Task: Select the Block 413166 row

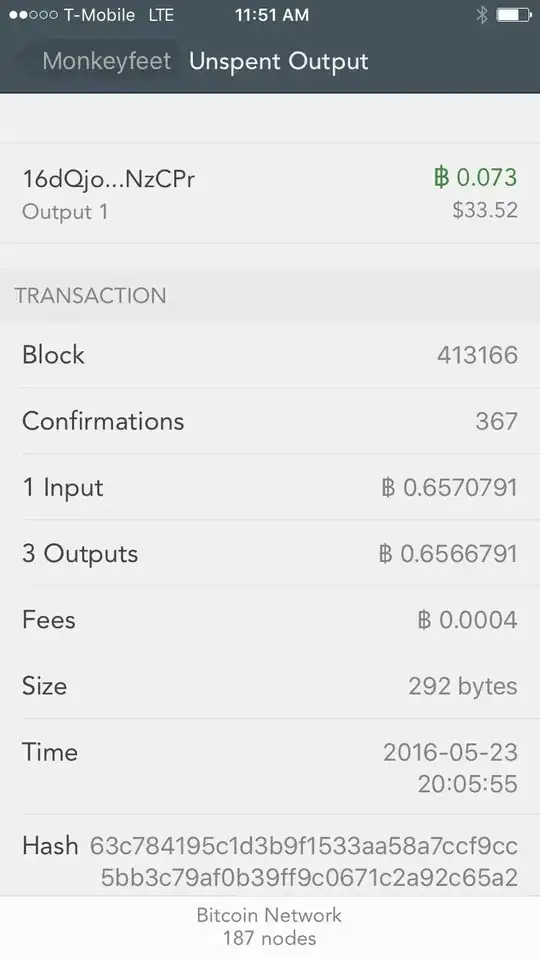Action: (270, 354)
